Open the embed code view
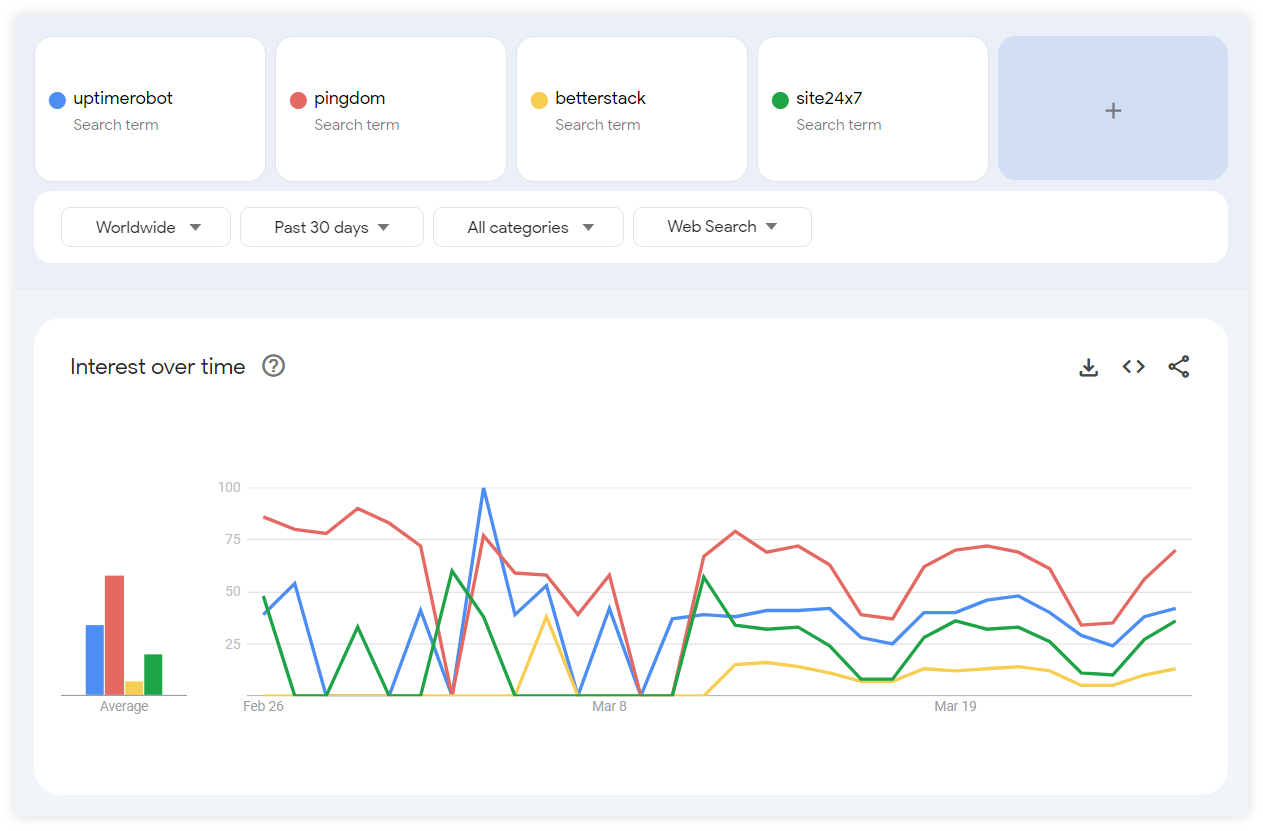Viewport: 1263px width, 831px height. (1133, 366)
